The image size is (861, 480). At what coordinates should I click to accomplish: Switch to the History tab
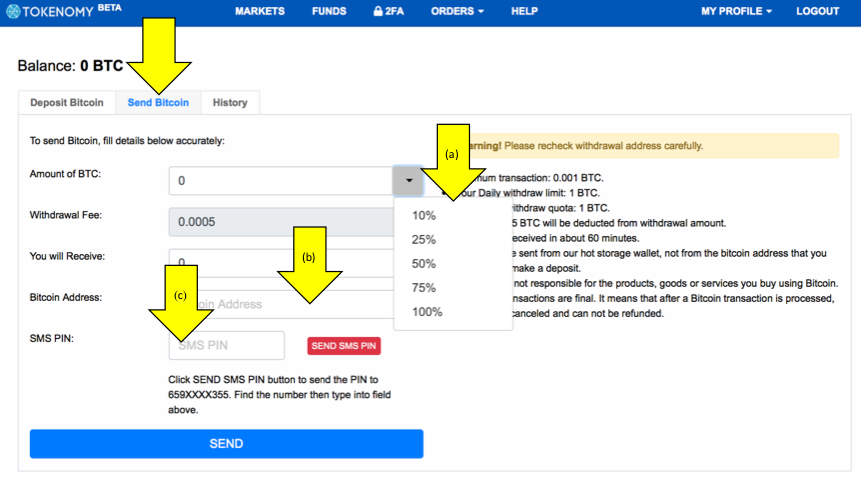230,103
